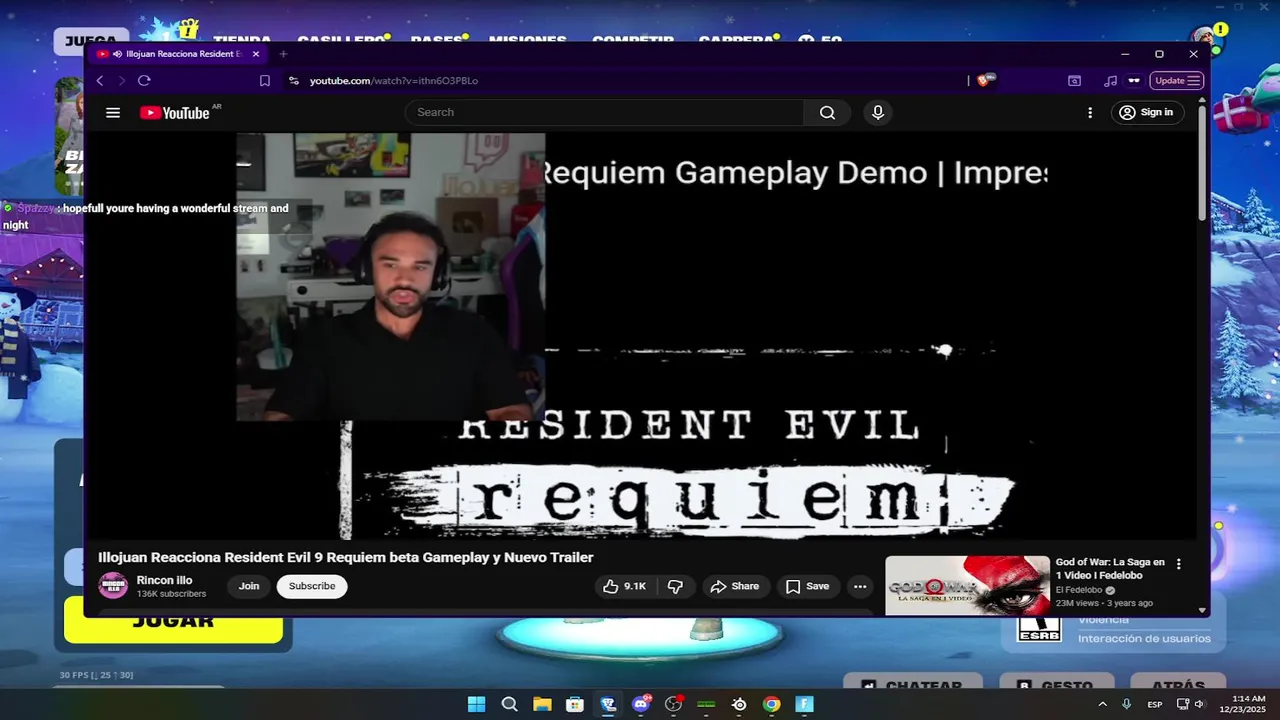Open the Brave playlist music note icon
Image resolution: width=1280 pixels, height=720 pixels.
click(x=1110, y=81)
